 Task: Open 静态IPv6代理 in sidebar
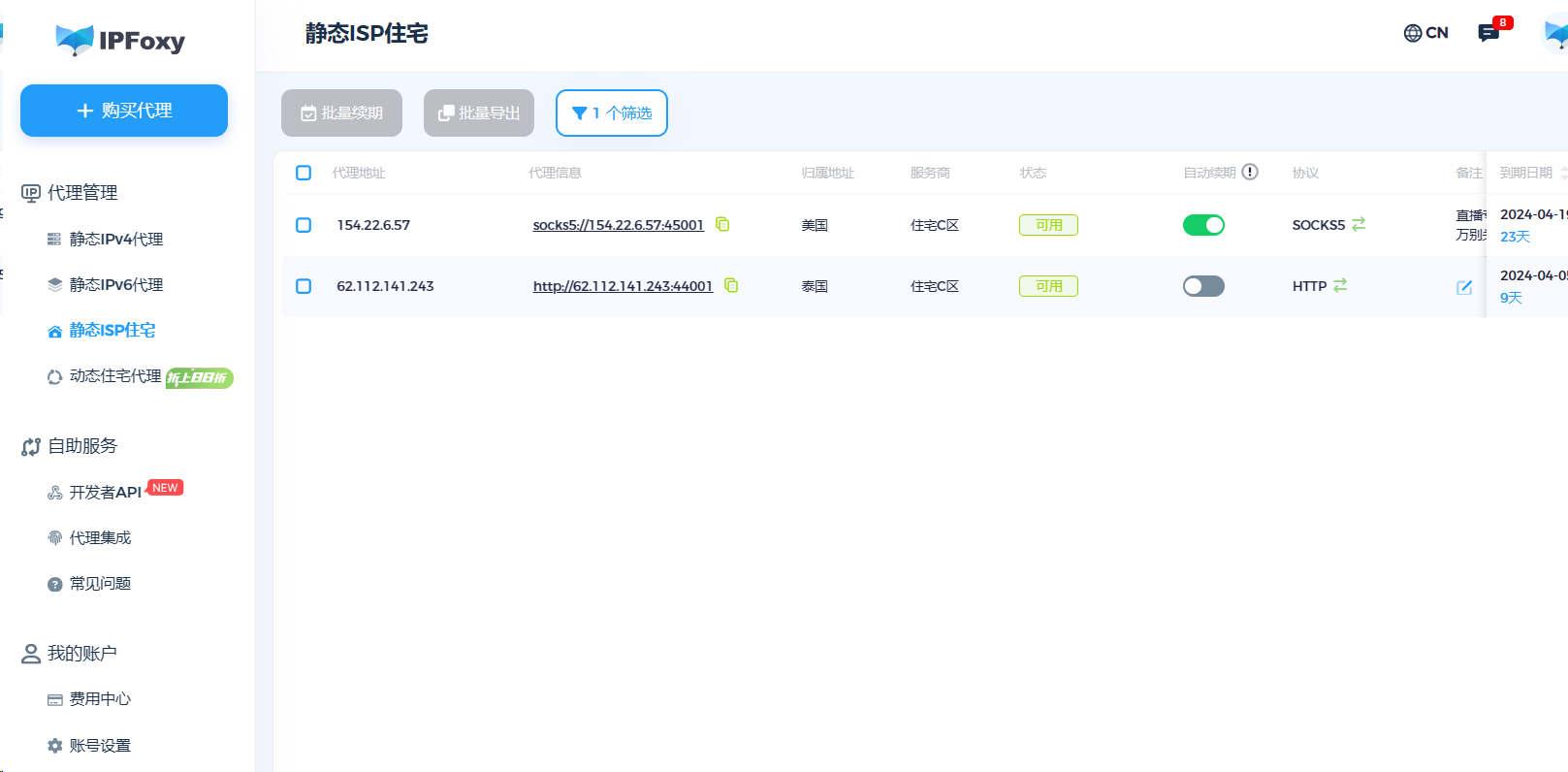(x=116, y=284)
